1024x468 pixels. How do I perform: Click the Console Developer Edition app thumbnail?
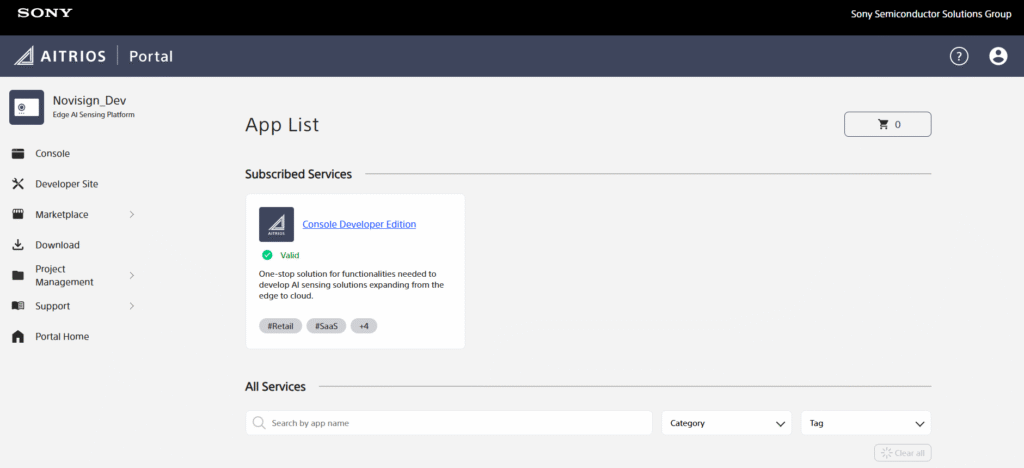point(276,224)
